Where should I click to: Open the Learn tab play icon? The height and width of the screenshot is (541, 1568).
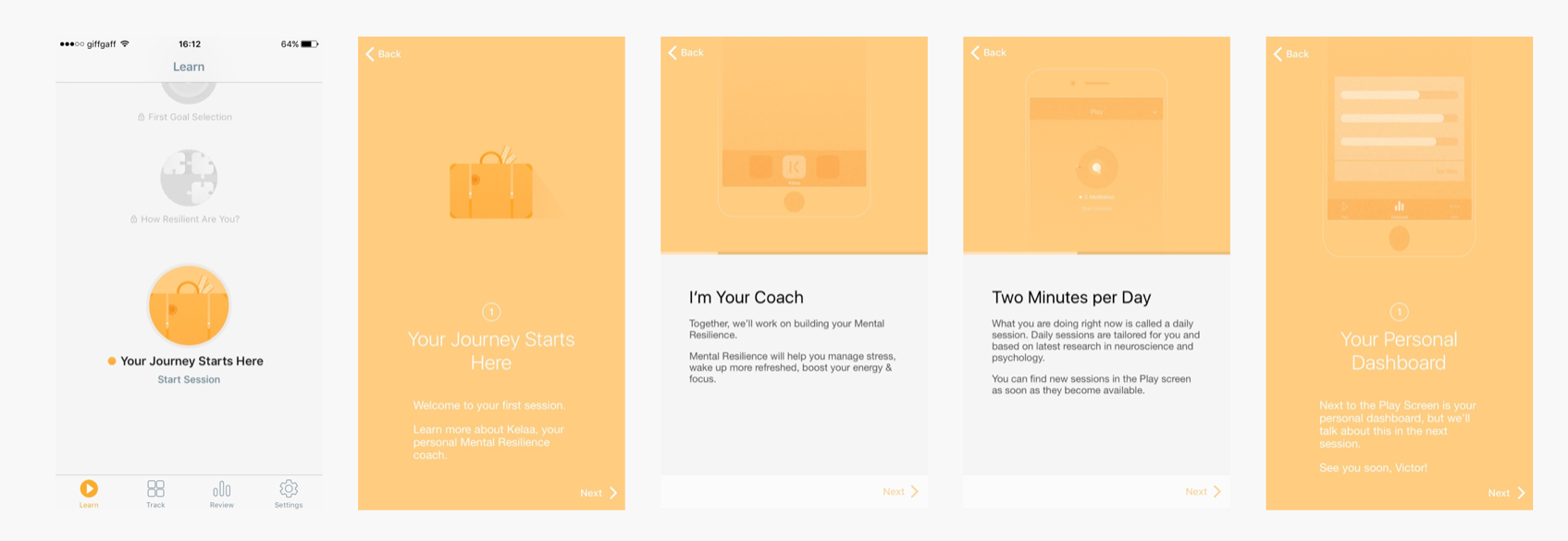coord(89,488)
